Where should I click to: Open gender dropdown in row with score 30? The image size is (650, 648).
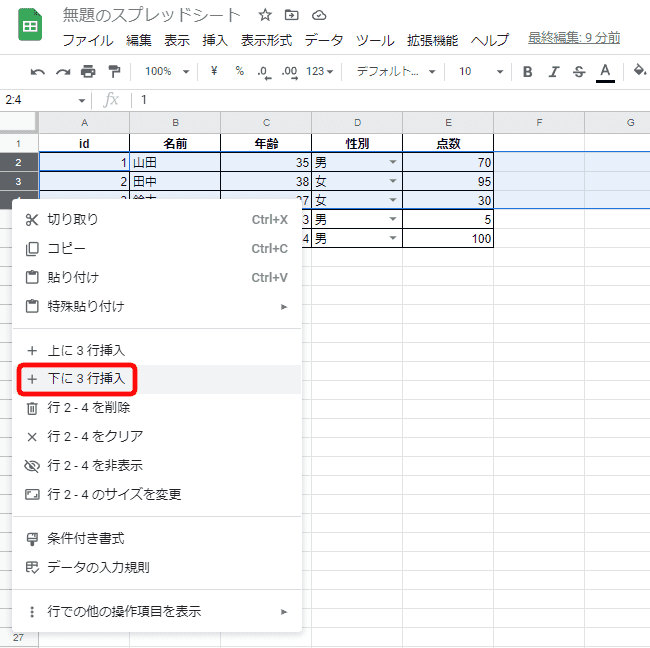[x=393, y=200]
